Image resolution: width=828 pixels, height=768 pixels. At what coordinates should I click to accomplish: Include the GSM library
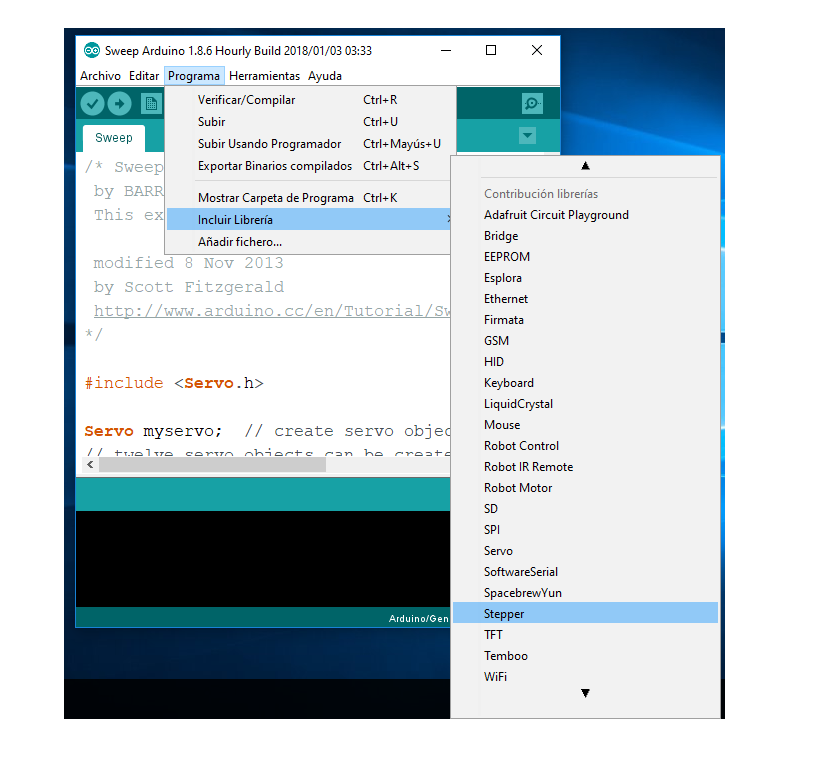click(x=585, y=341)
